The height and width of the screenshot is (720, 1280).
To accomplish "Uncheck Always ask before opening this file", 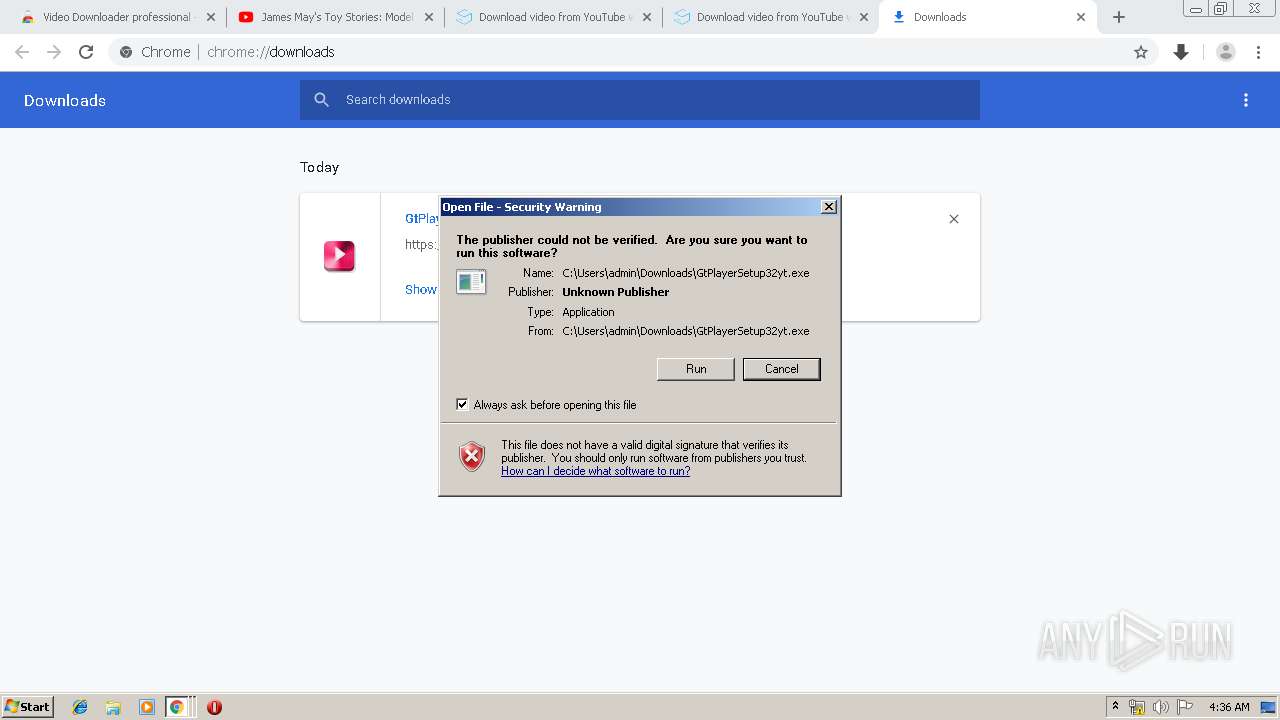I will [462, 405].
